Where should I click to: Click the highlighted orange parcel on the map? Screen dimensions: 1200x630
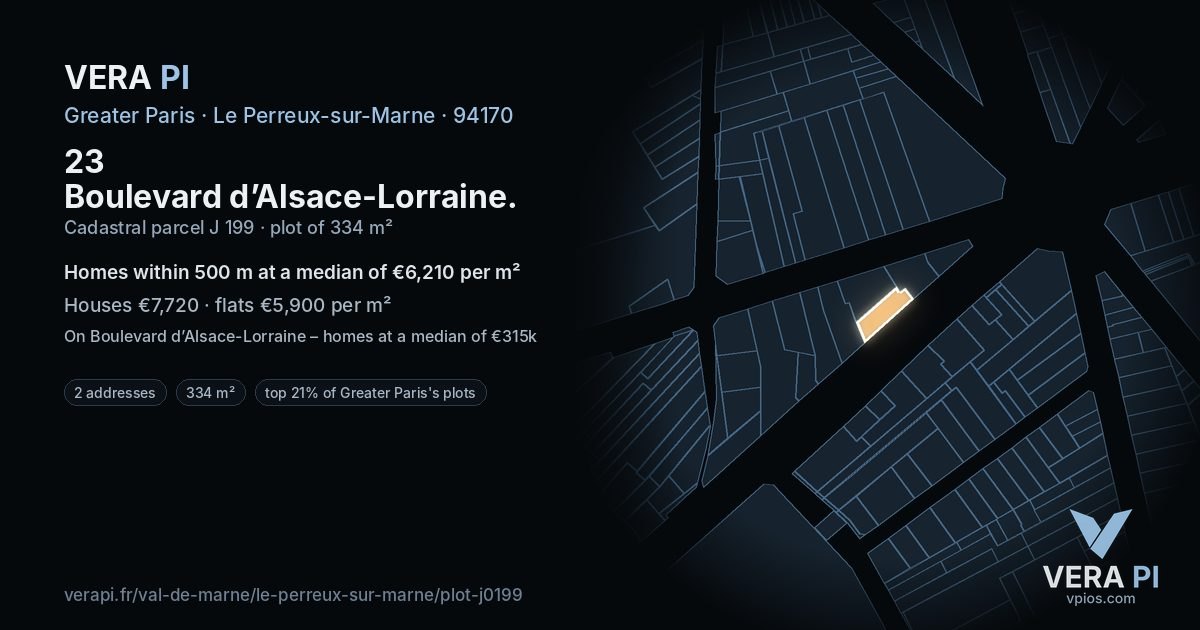884,315
